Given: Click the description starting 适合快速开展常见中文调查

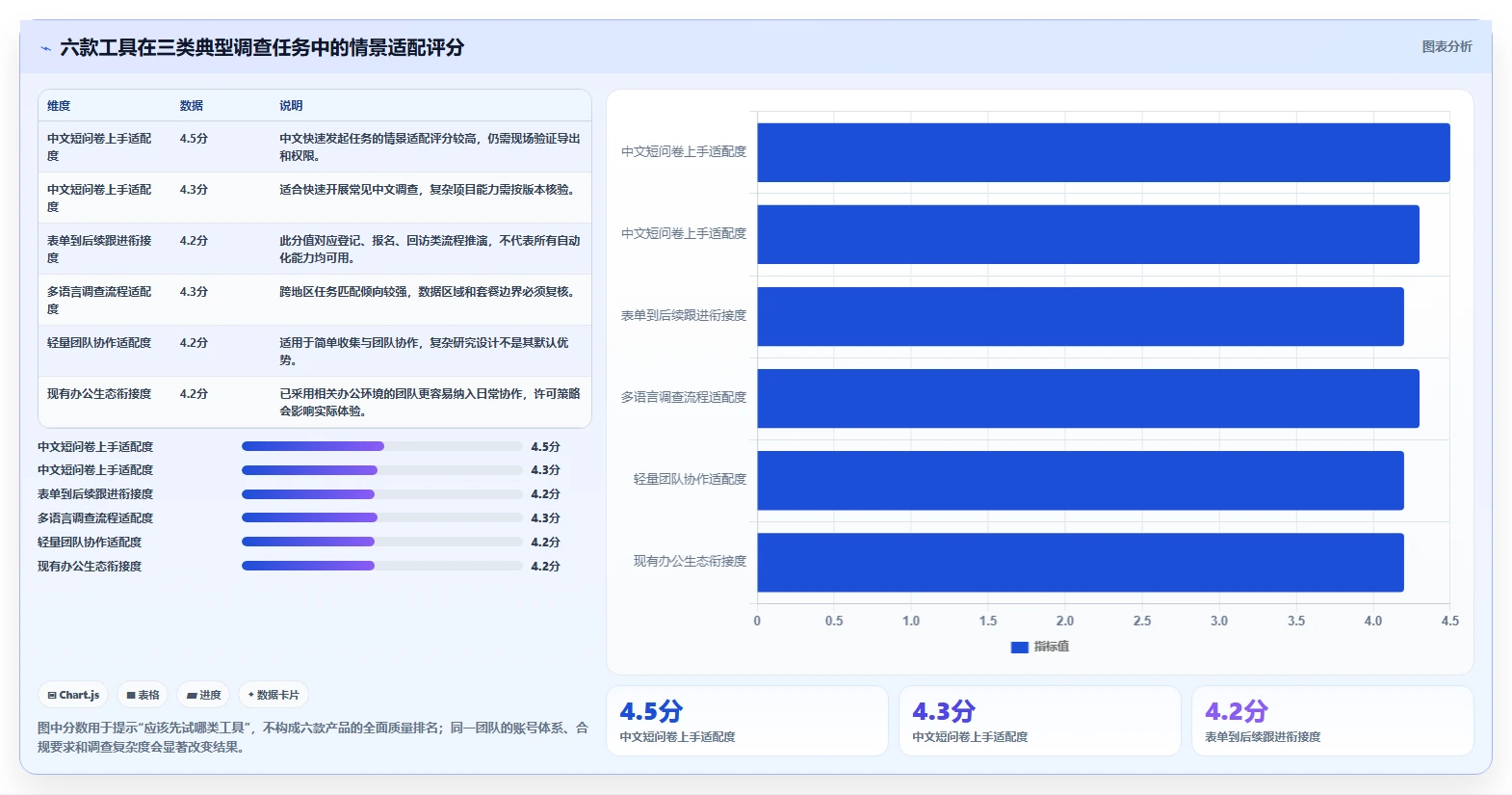Looking at the screenshot, I should [x=430, y=190].
